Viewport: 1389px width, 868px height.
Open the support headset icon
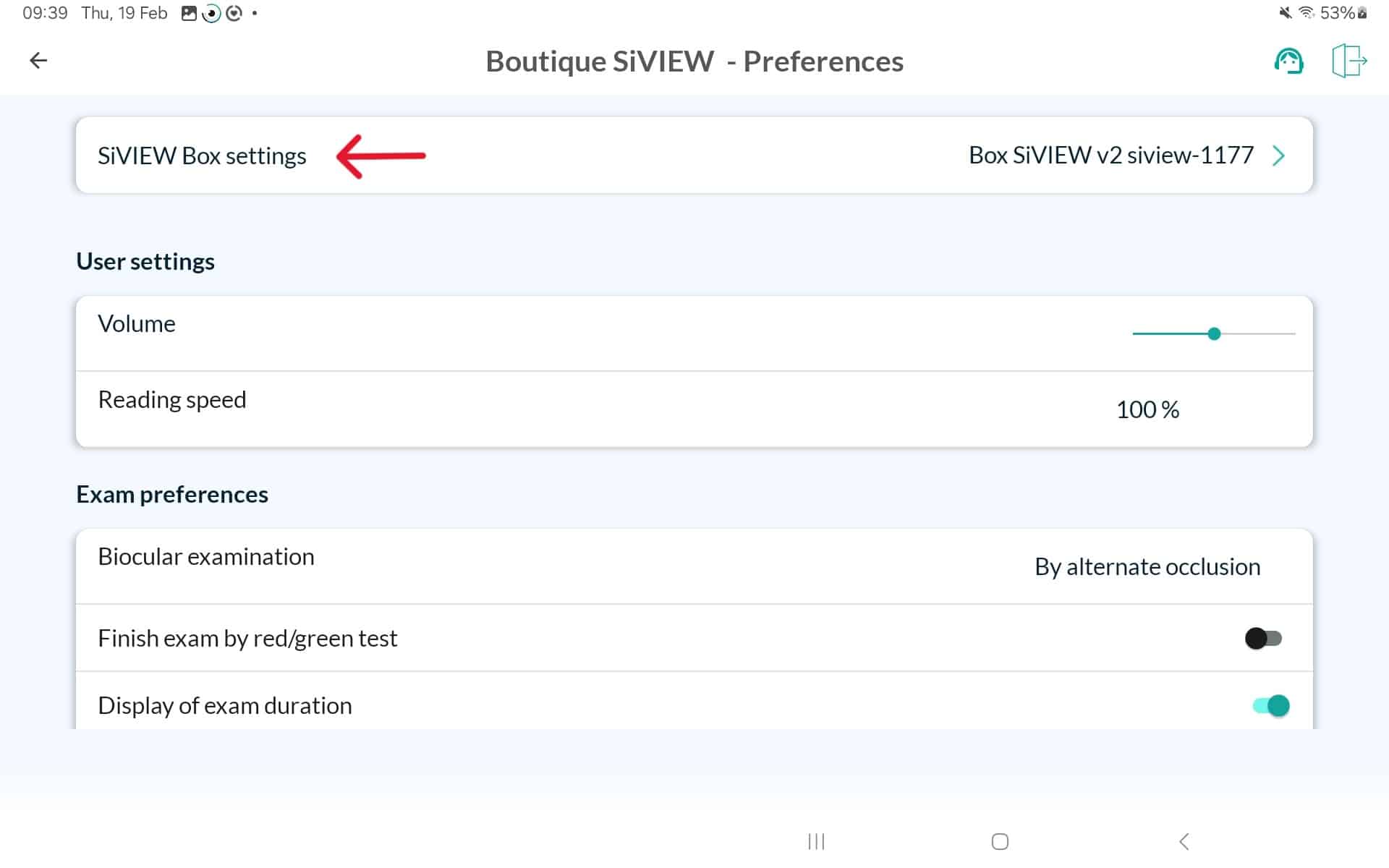click(1288, 61)
